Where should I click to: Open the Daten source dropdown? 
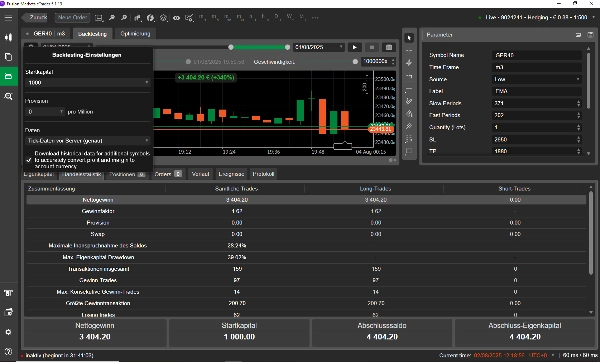88,141
